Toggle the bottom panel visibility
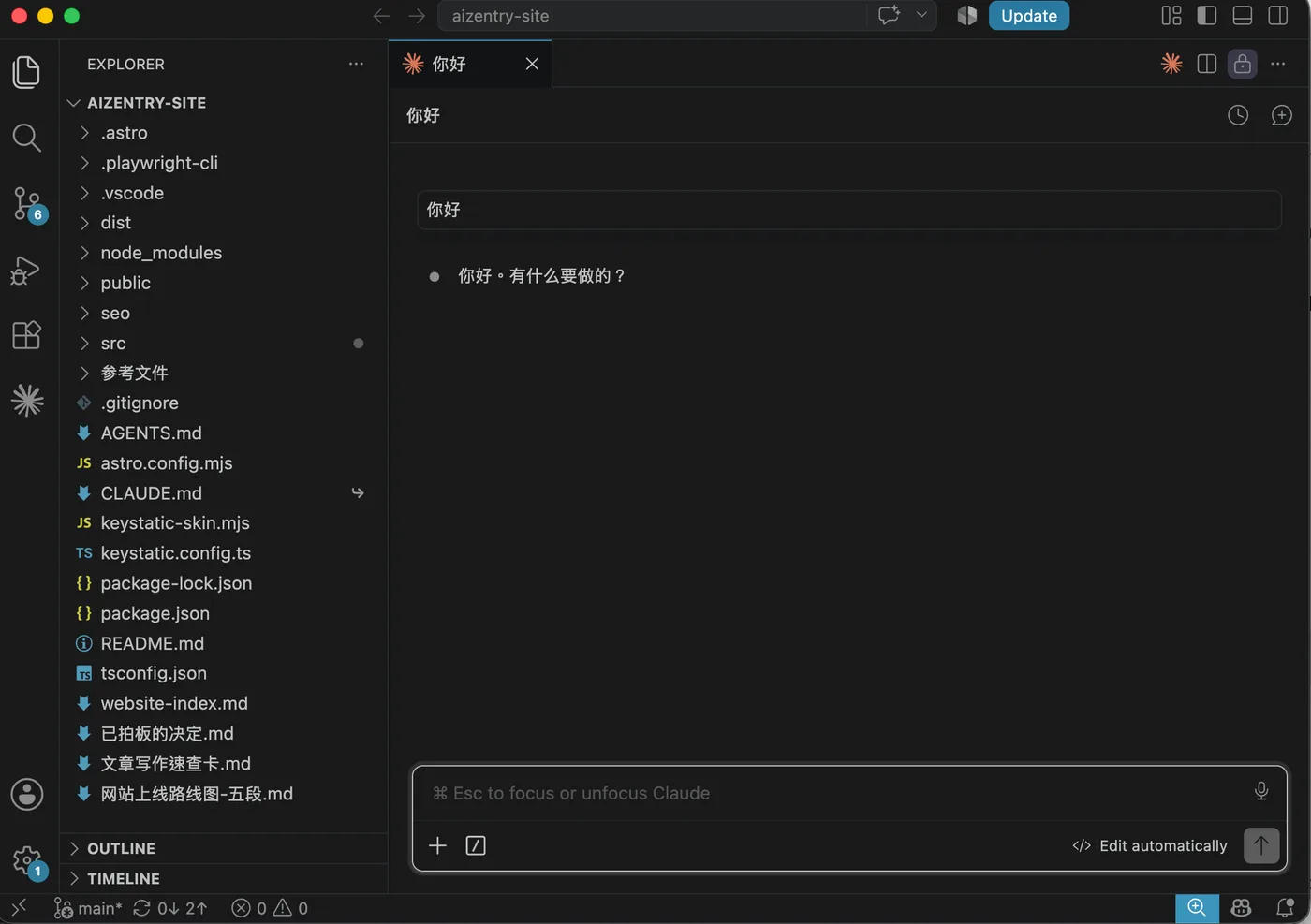Viewport: 1311px width, 924px height. pyautogui.click(x=1243, y=15)
